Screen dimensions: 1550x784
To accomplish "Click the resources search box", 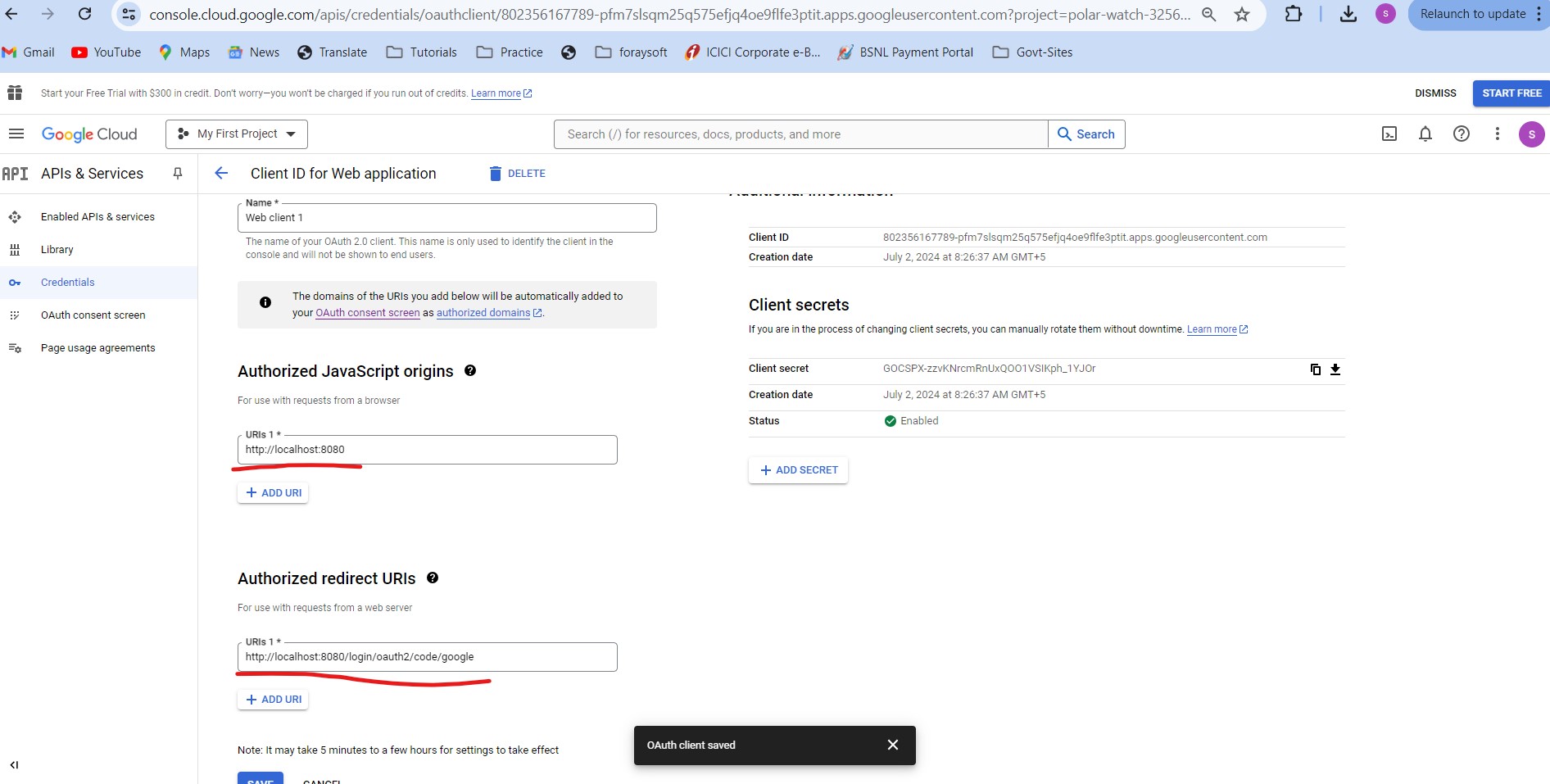I will click(800, 134).
